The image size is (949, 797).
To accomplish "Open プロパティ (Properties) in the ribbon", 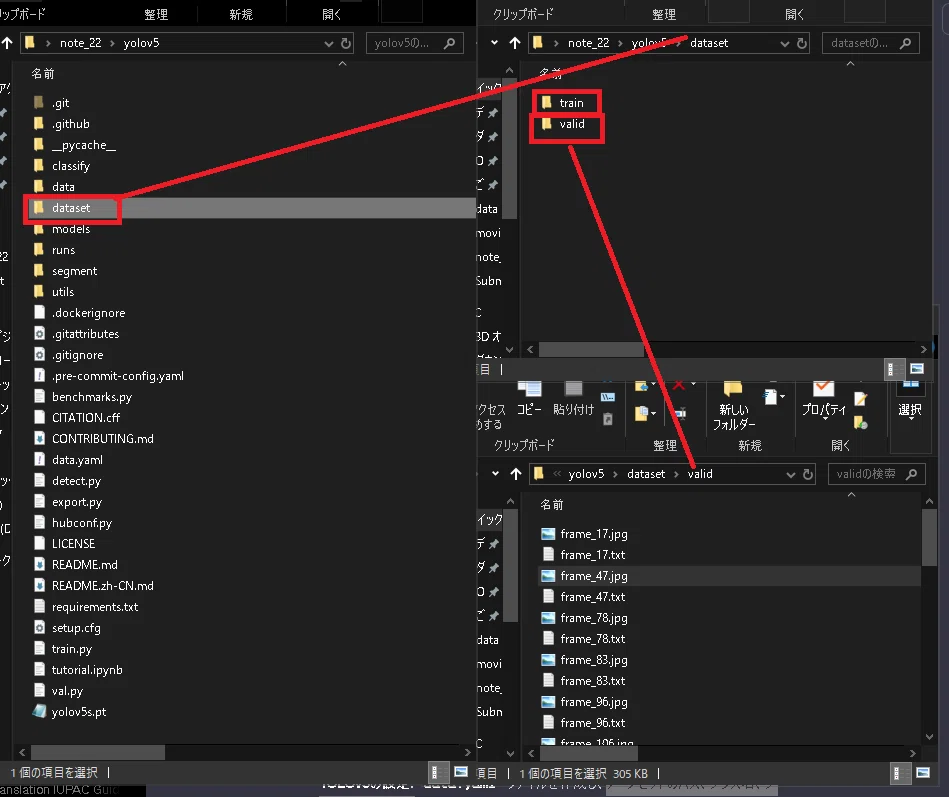I will [824, 399].
